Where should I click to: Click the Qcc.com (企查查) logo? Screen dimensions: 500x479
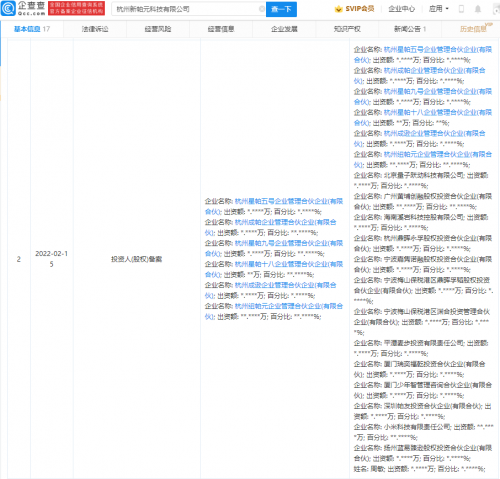[x=23, y=9]
